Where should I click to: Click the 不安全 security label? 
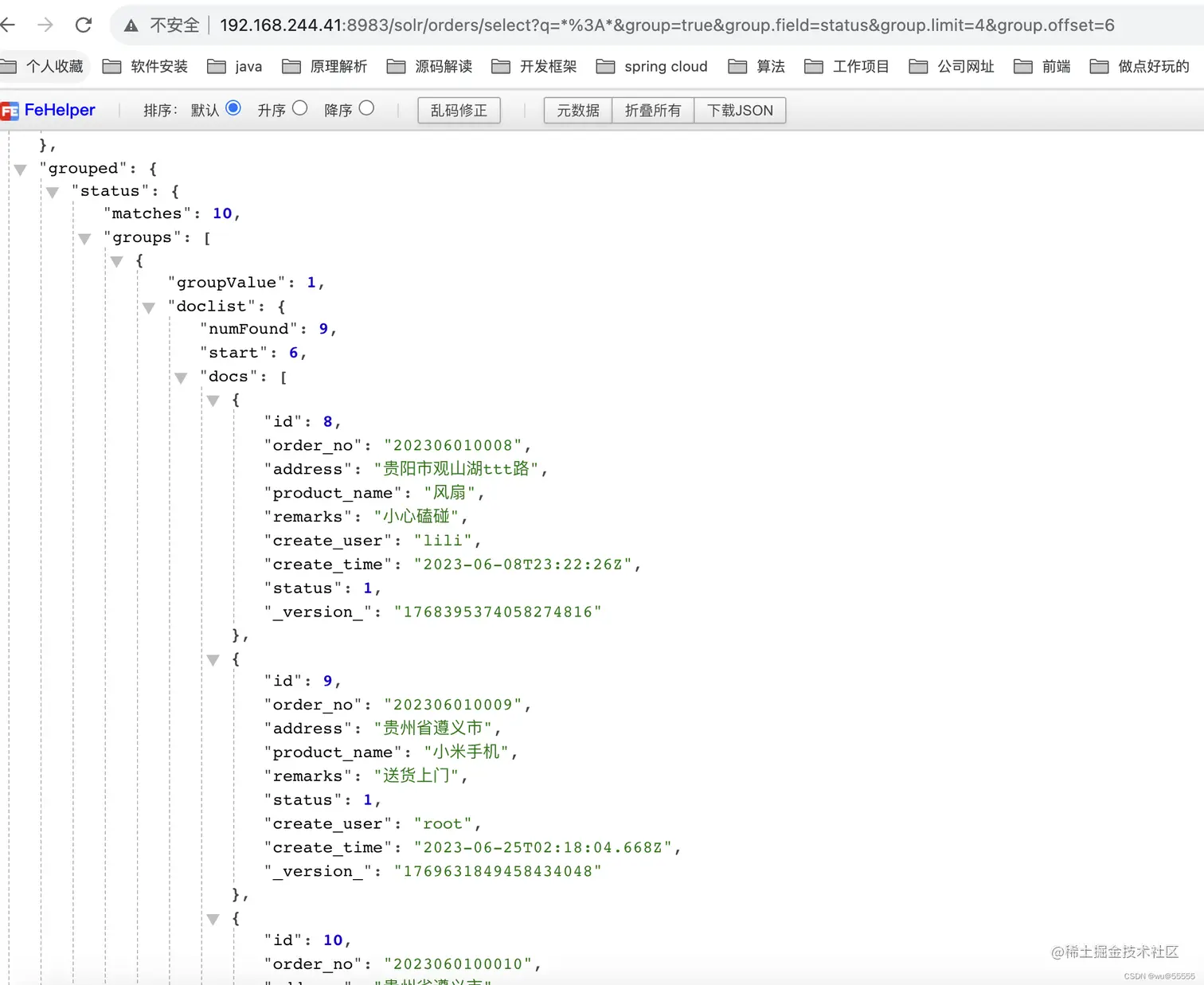(x=174, y=25)
